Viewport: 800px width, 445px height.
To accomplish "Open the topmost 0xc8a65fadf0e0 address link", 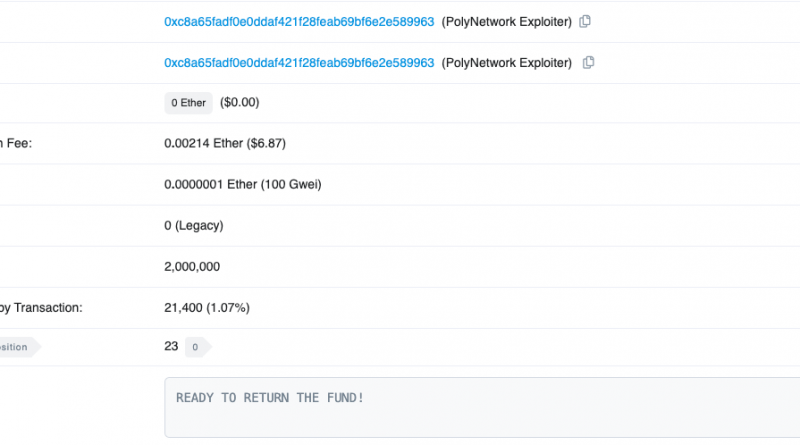I will click(x=299, y=21).
